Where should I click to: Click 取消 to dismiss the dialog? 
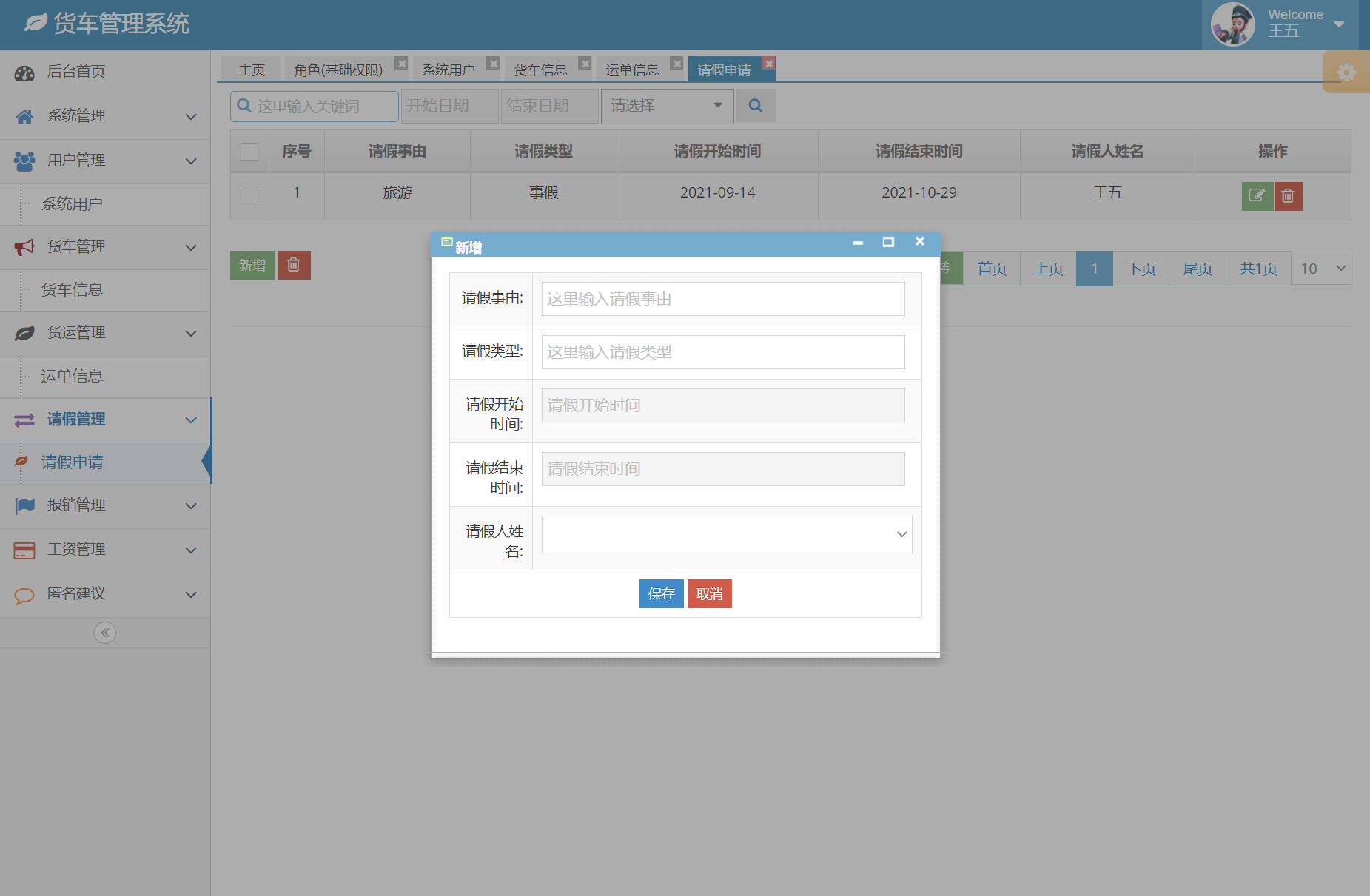tap(709, 593)
